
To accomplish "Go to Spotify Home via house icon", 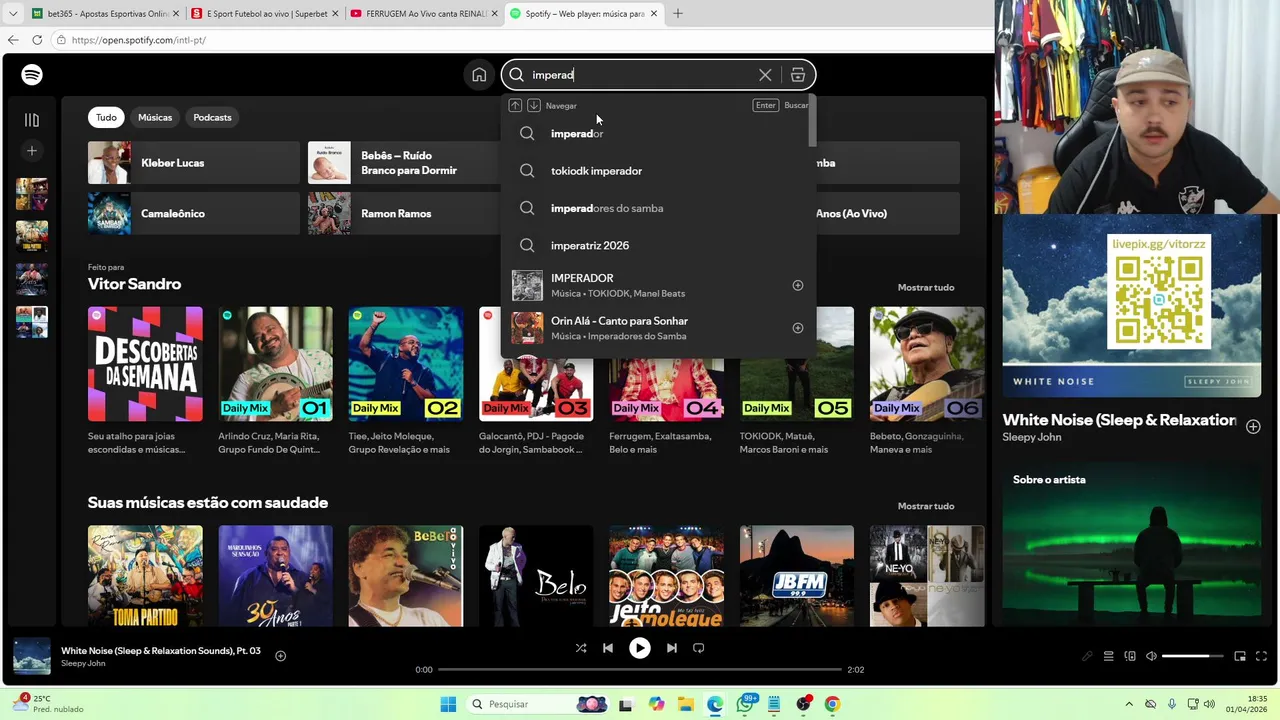I will 479,75.
